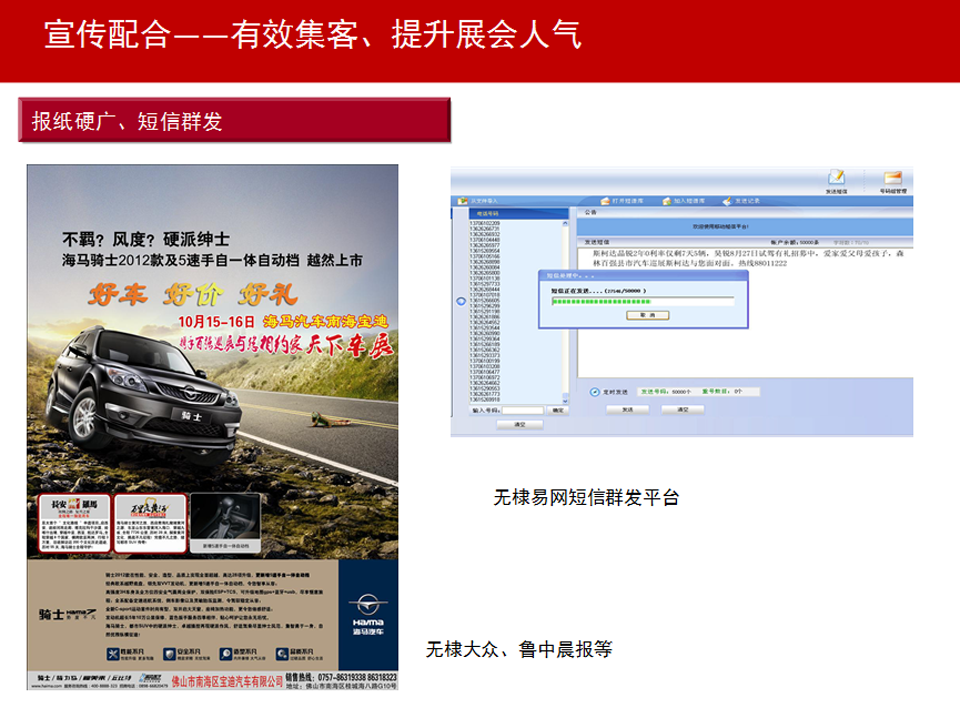Click the gear shift photo thumbnail in the ad
The image size is (960, 718).
[225, 523]
